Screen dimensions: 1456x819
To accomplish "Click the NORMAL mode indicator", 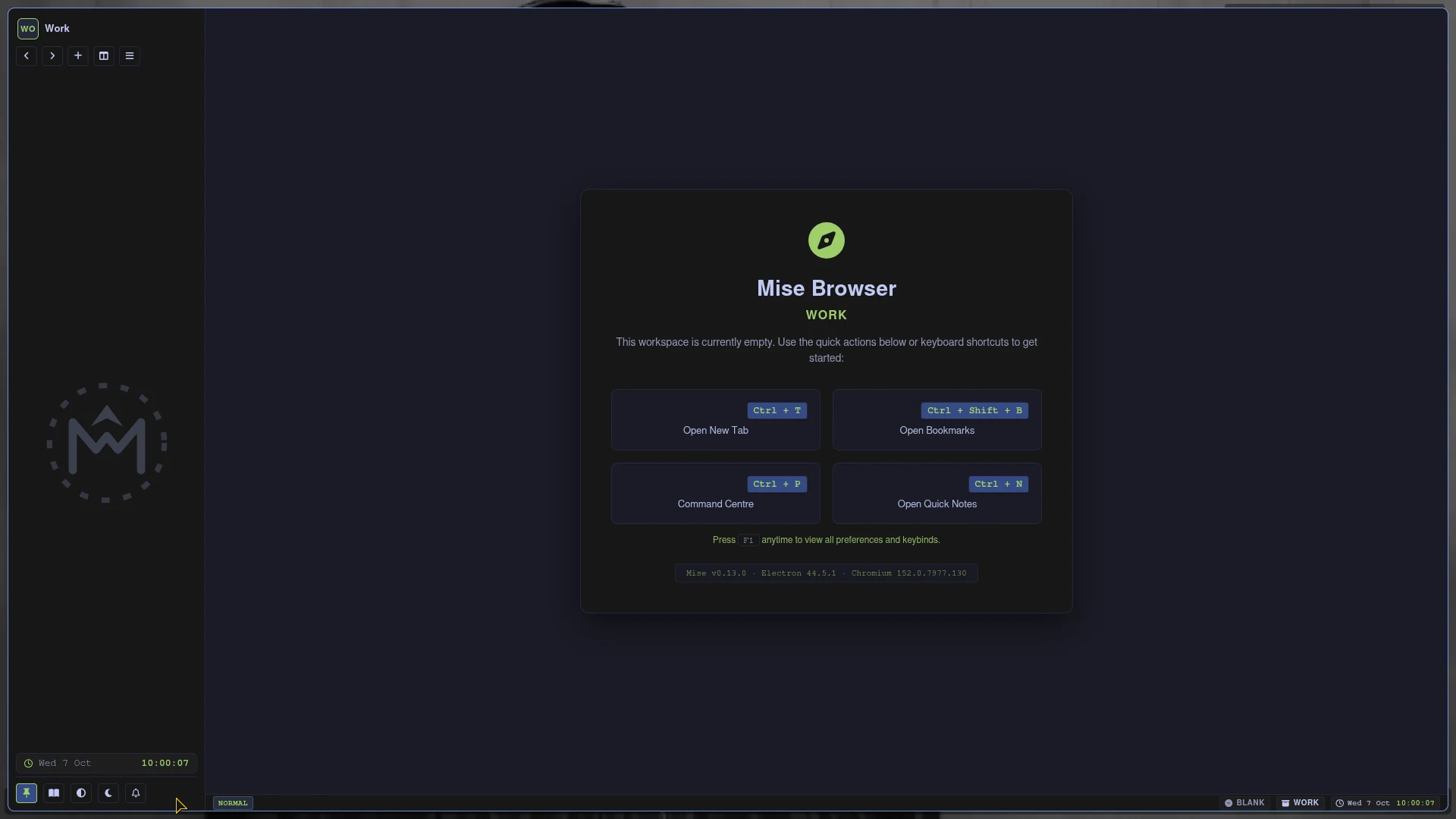I will coord(233,803).
